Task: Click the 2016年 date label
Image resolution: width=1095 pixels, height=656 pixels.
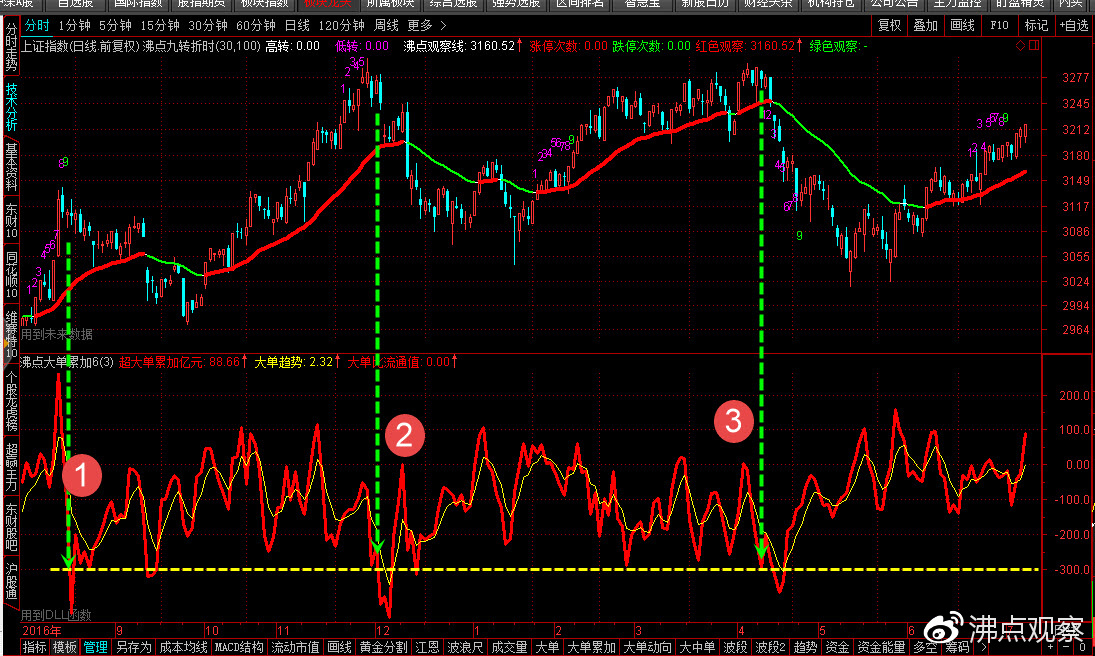Action: pyautogui.click(x=41, y=631)
